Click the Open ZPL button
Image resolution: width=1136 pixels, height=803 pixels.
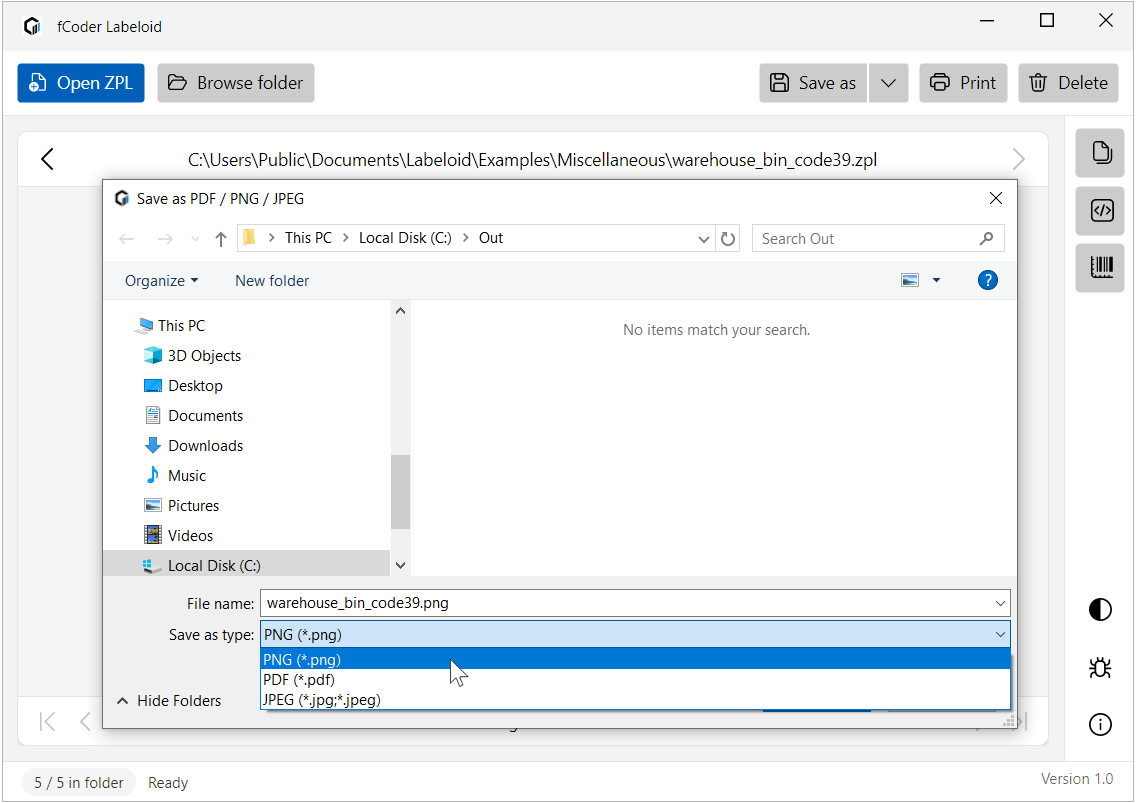click(80, 83)
